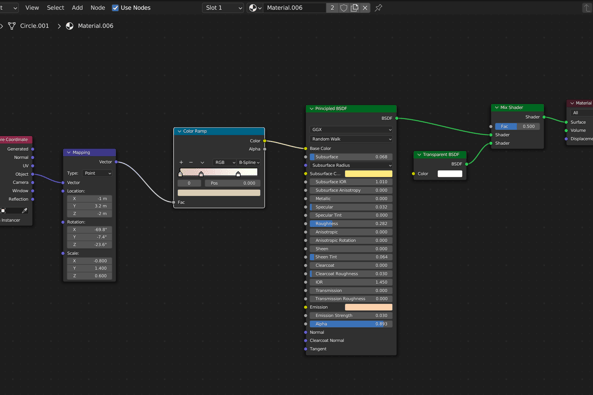Viewport: 593px width, 395px height.
Task: Click the Transparent BSDF white Color swatch
Action: click(x=450, y=174)
